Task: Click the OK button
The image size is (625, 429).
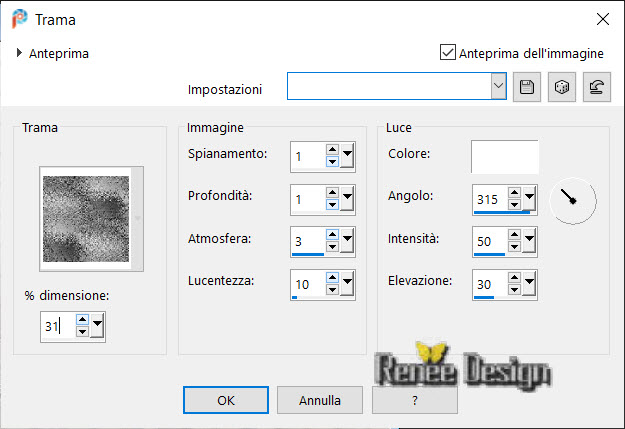Action: tap(226, 400)
